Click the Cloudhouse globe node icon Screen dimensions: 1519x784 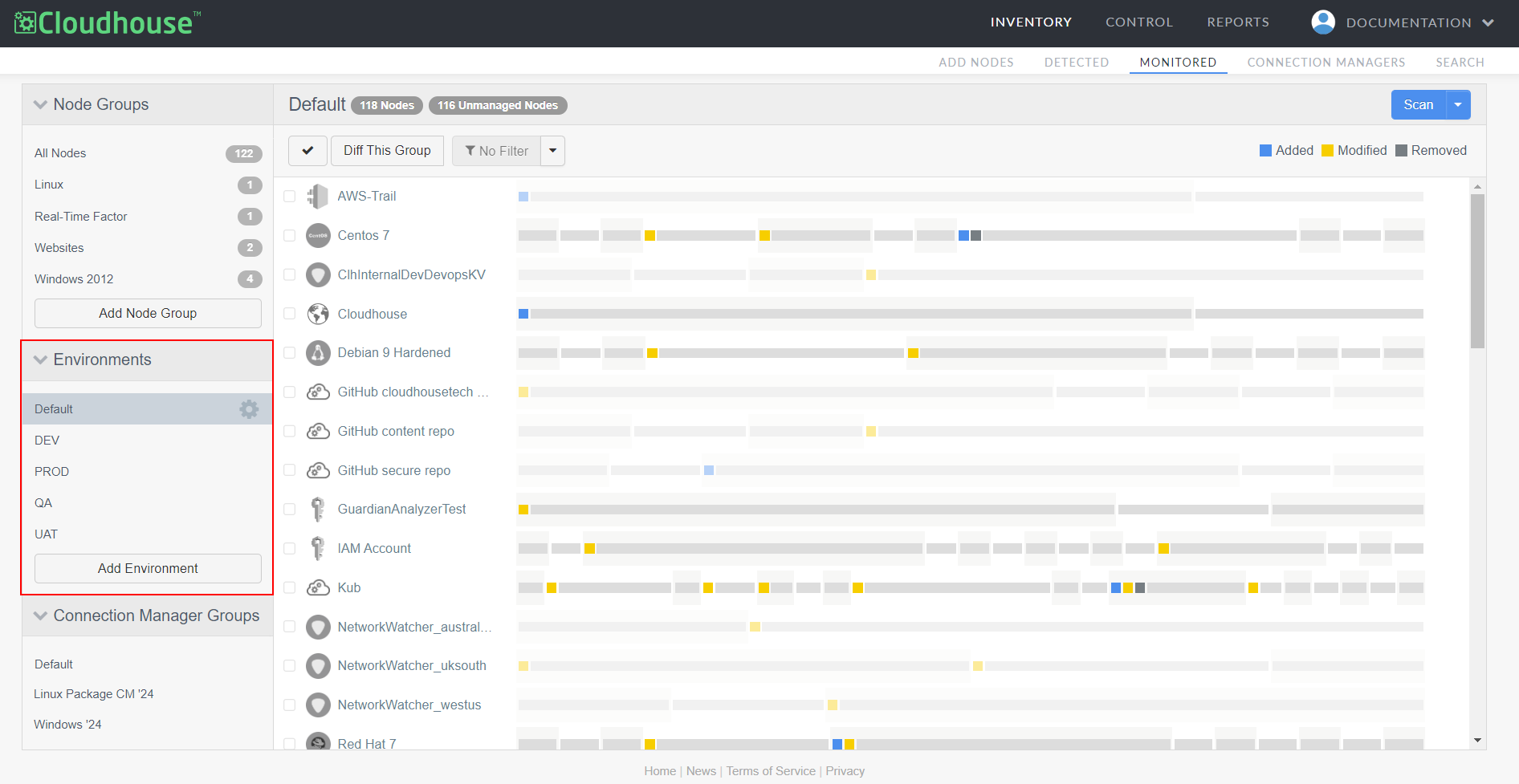point(318,314)
